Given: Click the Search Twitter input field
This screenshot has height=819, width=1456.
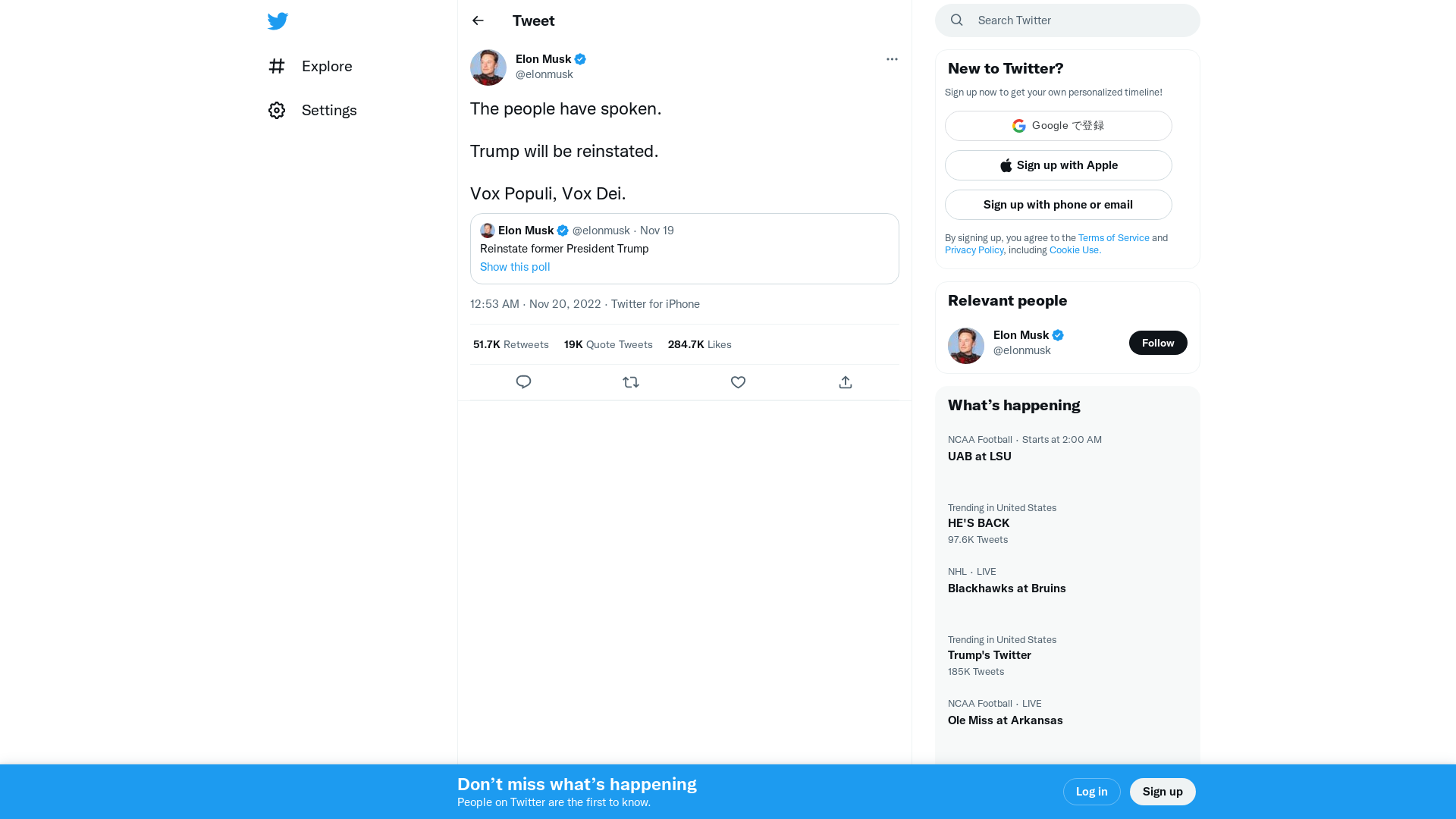Looking at the screenshot, I should pyautogui.click(x=1077, y=20).
